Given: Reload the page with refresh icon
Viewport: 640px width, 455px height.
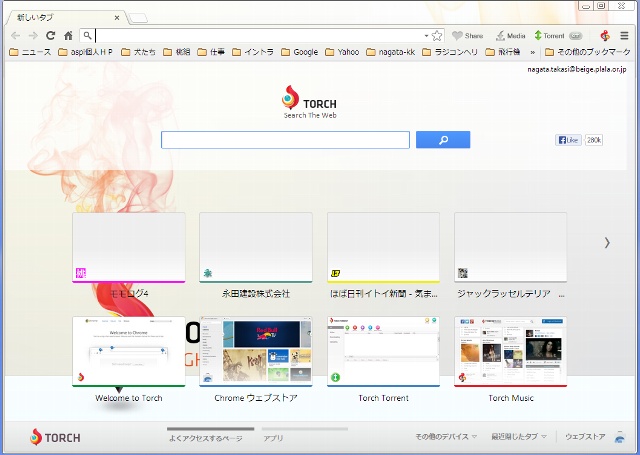Looking at the screenshot, I should [x=50, y=36].
